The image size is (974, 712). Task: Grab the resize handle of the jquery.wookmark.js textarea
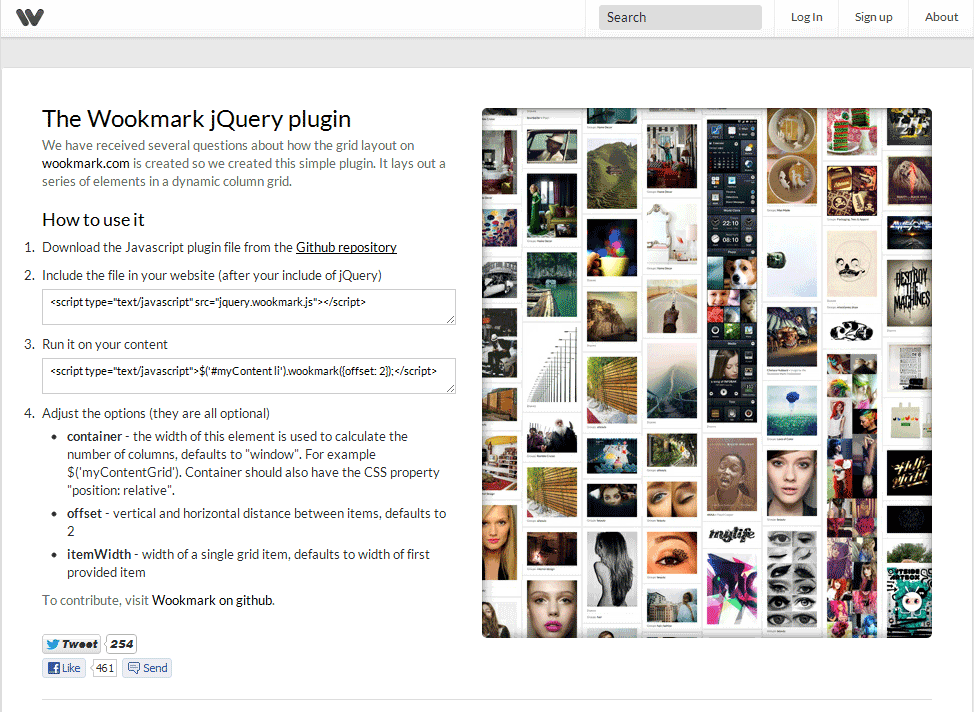(x=450, y=319)
